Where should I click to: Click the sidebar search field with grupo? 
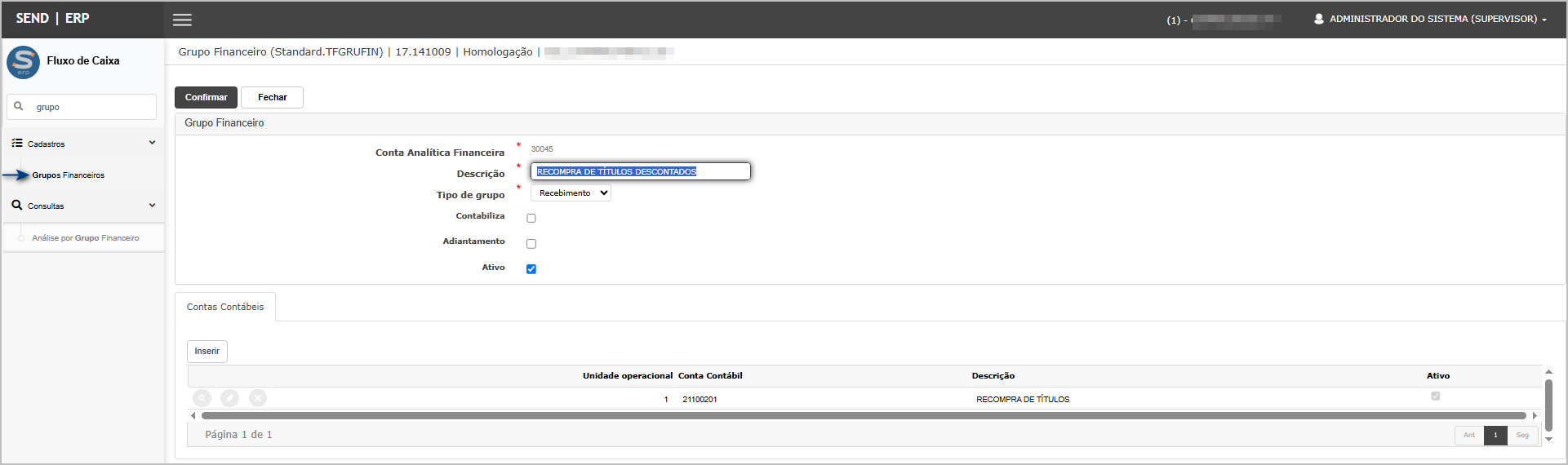click(x=82, y=107)
